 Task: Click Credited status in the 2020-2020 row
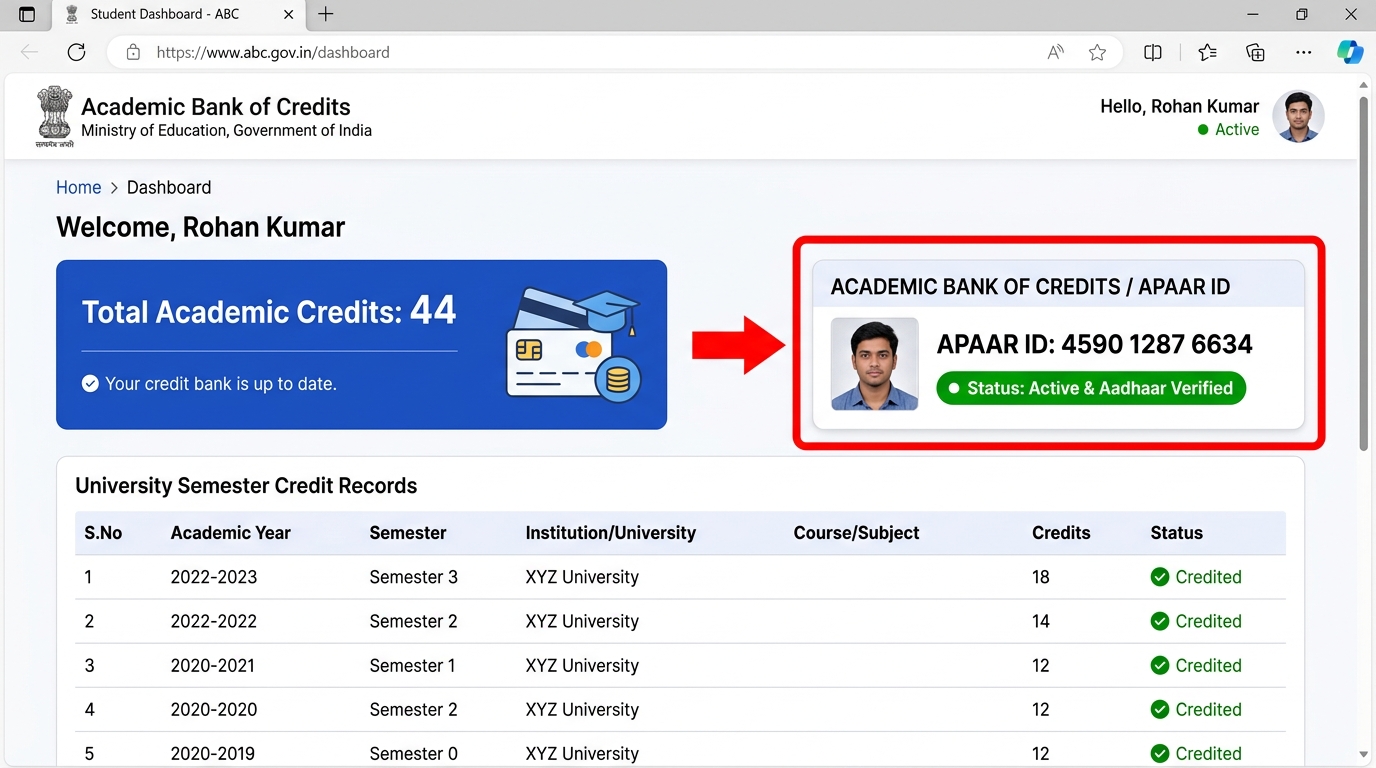click(x=1196, y=709)
